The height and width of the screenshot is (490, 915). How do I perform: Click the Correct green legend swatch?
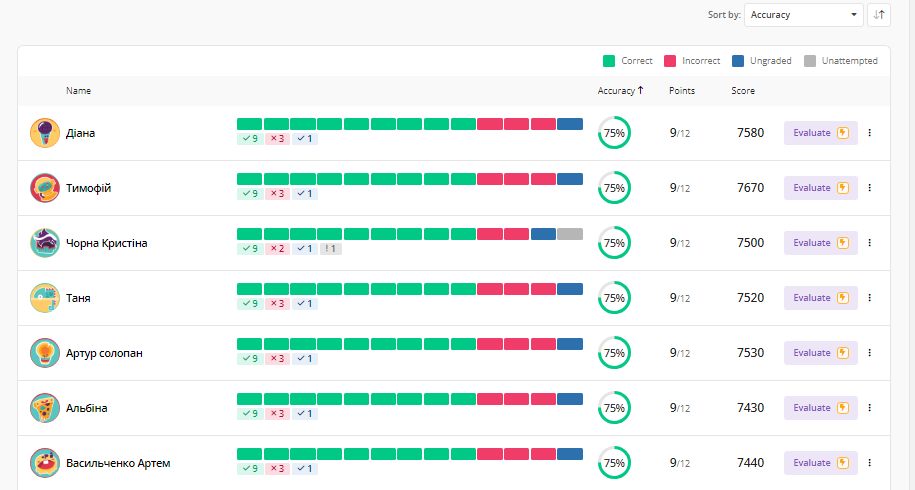coord(609,61)
